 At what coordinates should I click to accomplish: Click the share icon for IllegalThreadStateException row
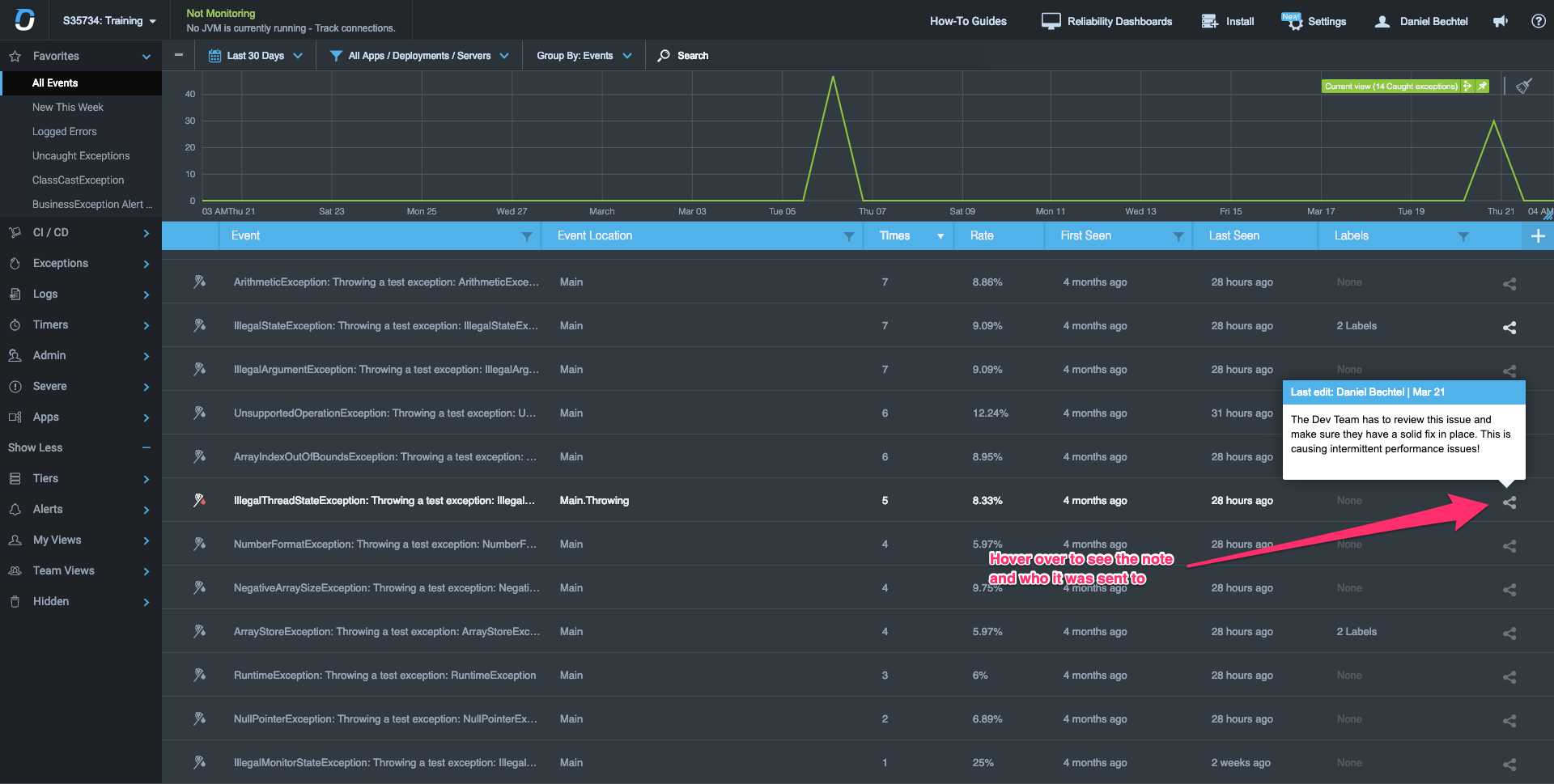pos(1509,502)
